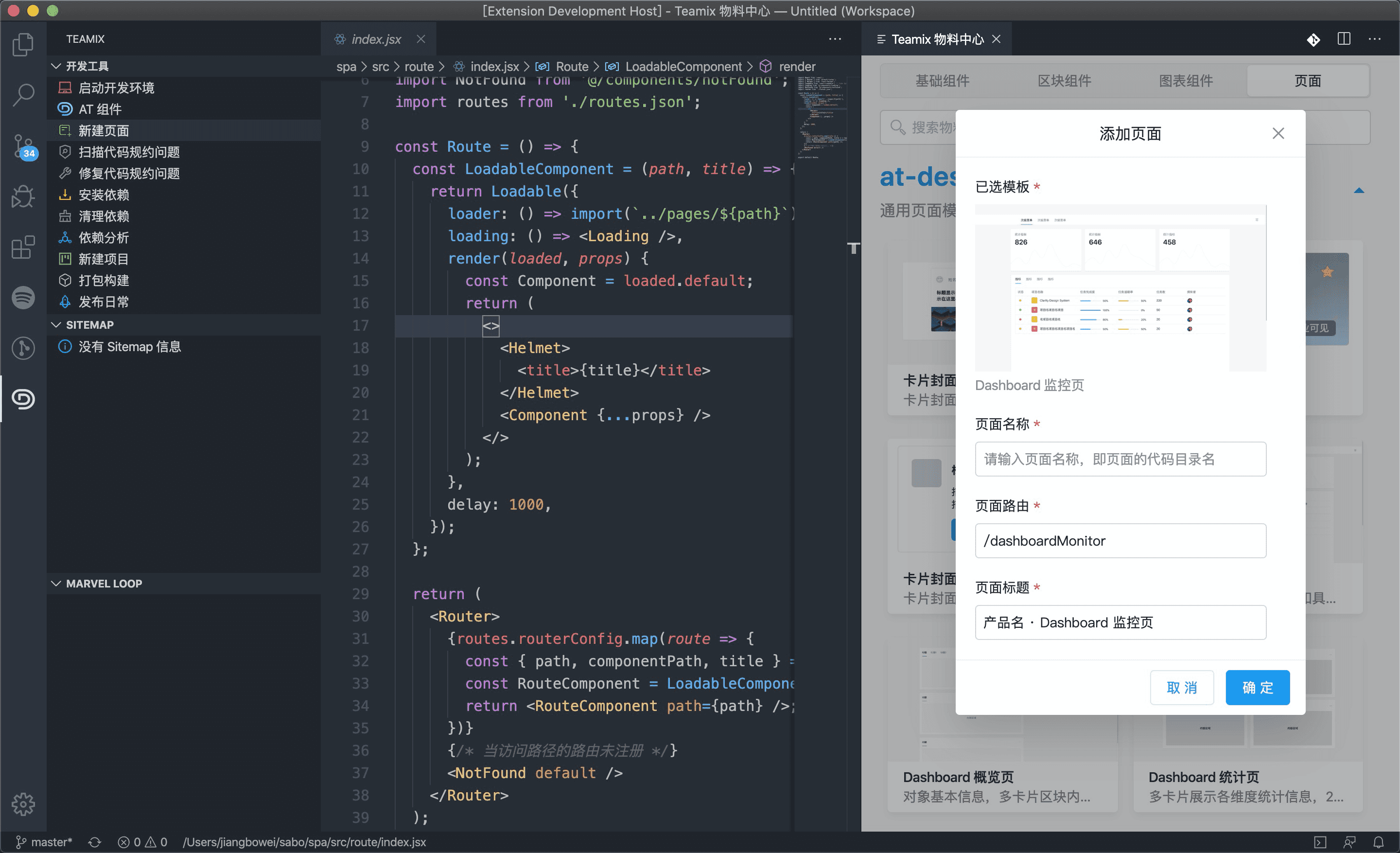Viewport: 1400px width, 853px height.
Task: Click AT 组件 tree item
Action: point(184,109)
